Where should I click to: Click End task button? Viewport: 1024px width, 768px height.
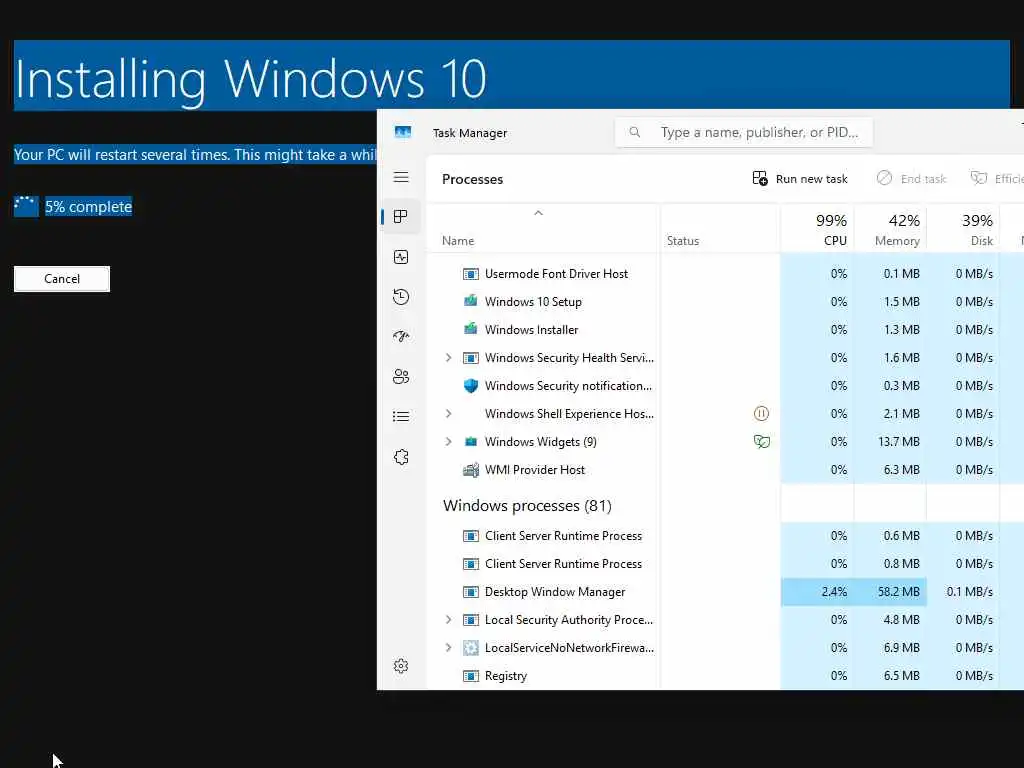912,179
